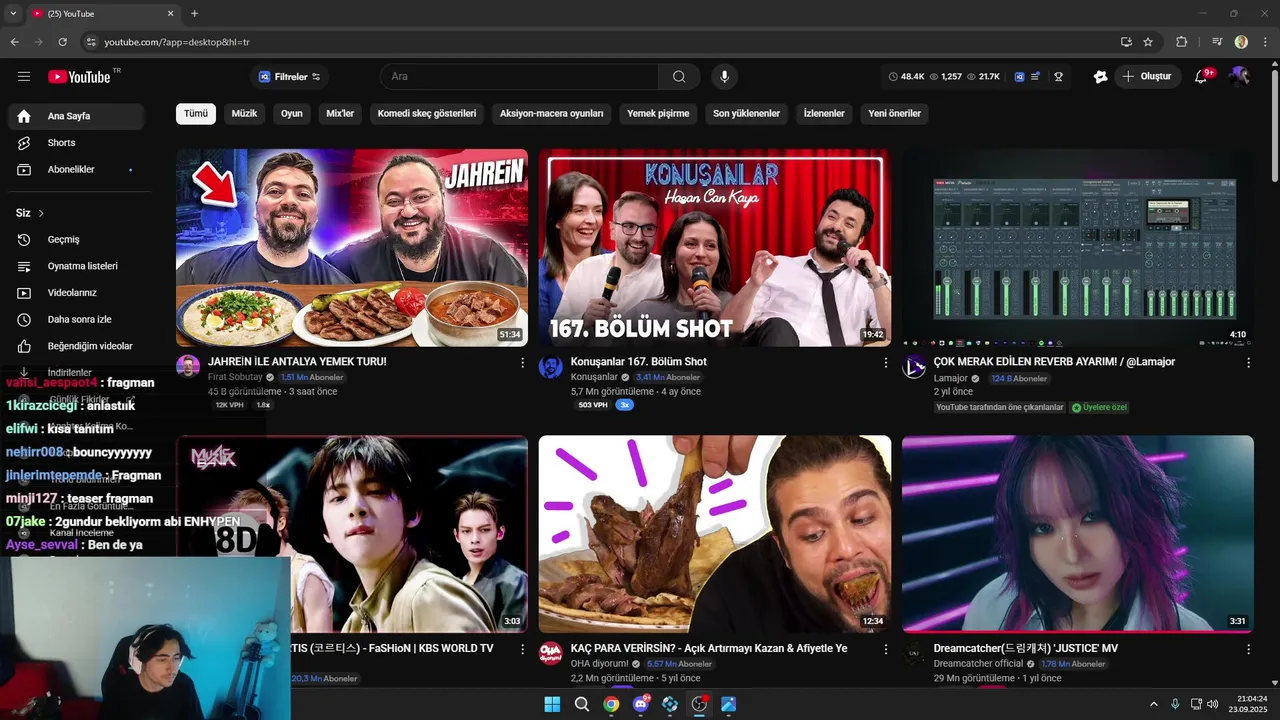Open options for Dreamcatcher JUSTICE MV
This screenshot has height=720, width=1280.
coord(1248,650)
